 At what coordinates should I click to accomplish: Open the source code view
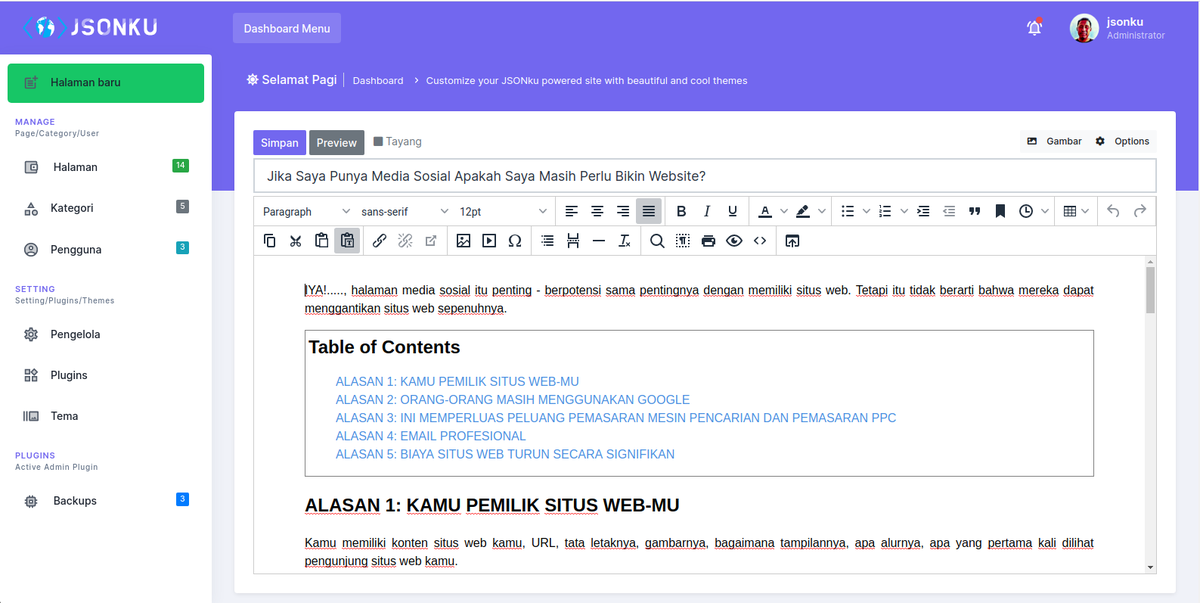coord(760,240)
